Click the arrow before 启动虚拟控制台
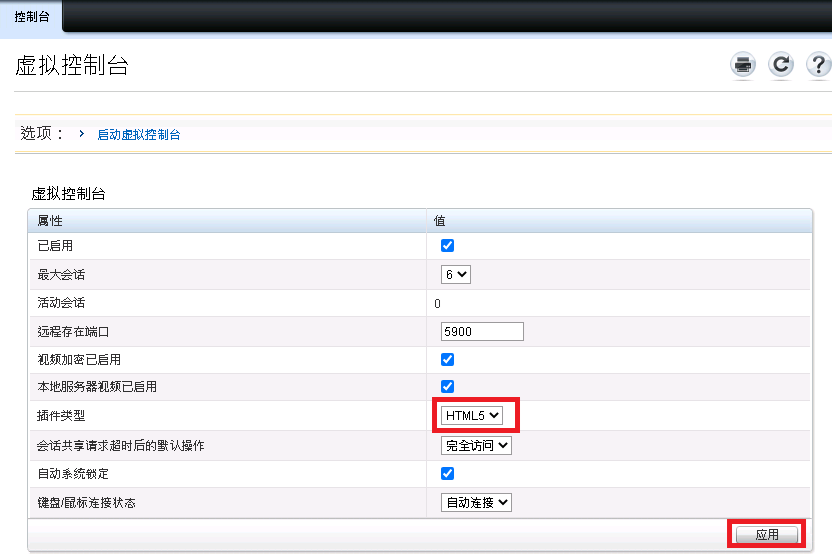The width and height of the screenshot is (832, 560). click(x=81, y=134)
